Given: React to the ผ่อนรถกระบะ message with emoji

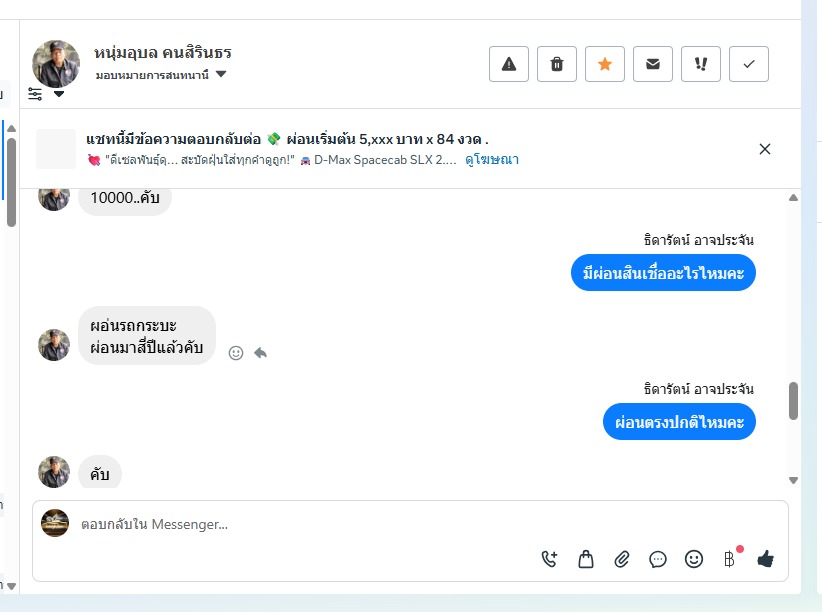Looking at the screenshot, I should pyautogui.click(x=236, y=353).
